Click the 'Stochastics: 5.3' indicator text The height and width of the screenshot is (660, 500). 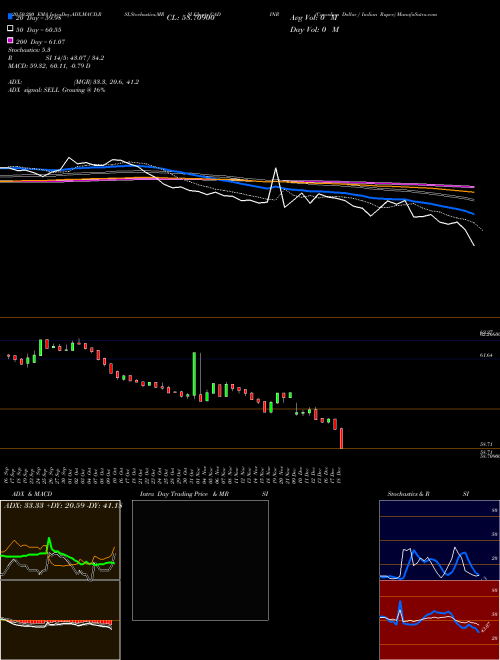tap(29, 50)
